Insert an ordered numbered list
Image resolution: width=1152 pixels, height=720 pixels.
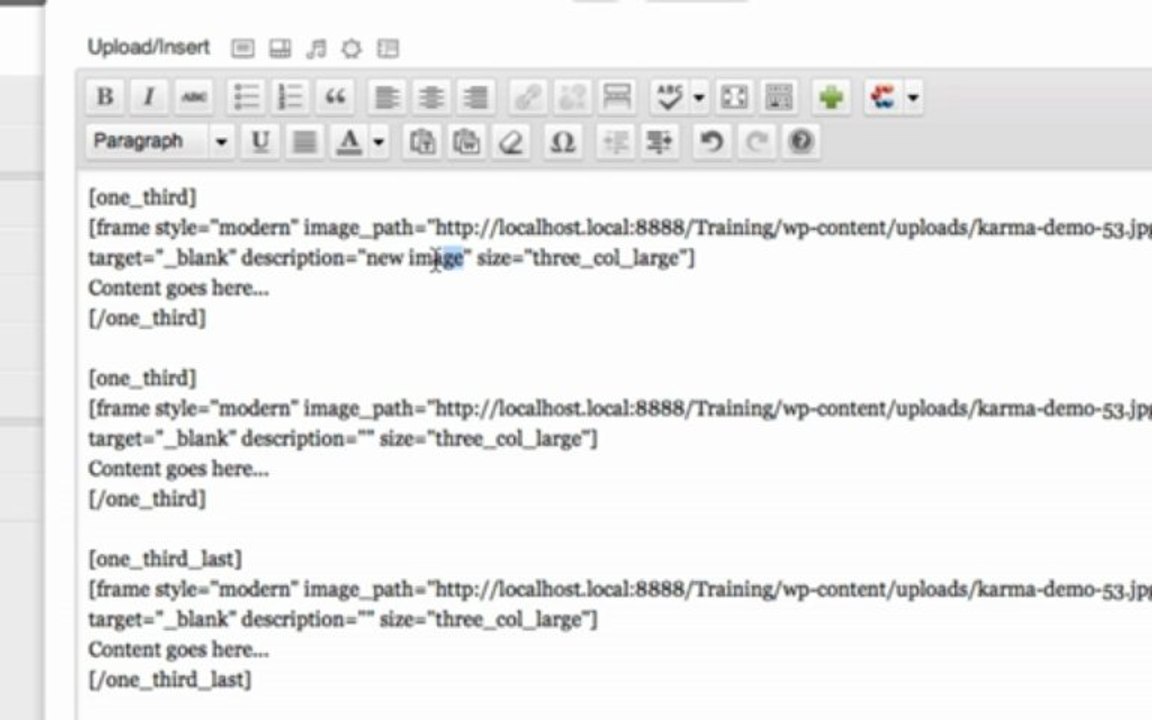click(291, 96)
